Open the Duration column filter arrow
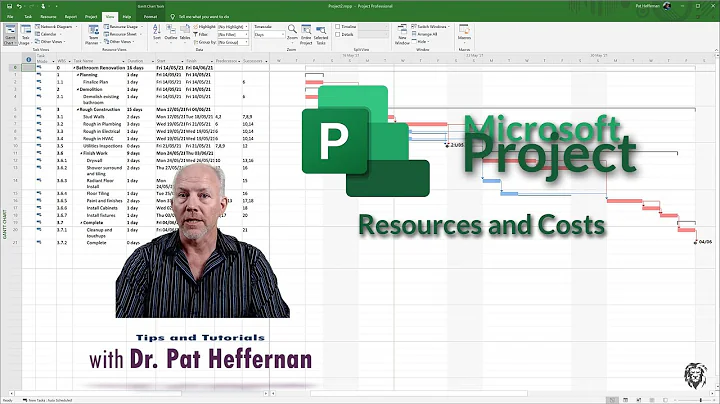 coord(152,61)
